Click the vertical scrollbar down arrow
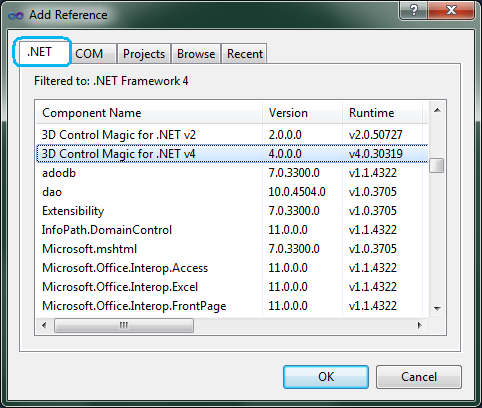 click(437, 309)
